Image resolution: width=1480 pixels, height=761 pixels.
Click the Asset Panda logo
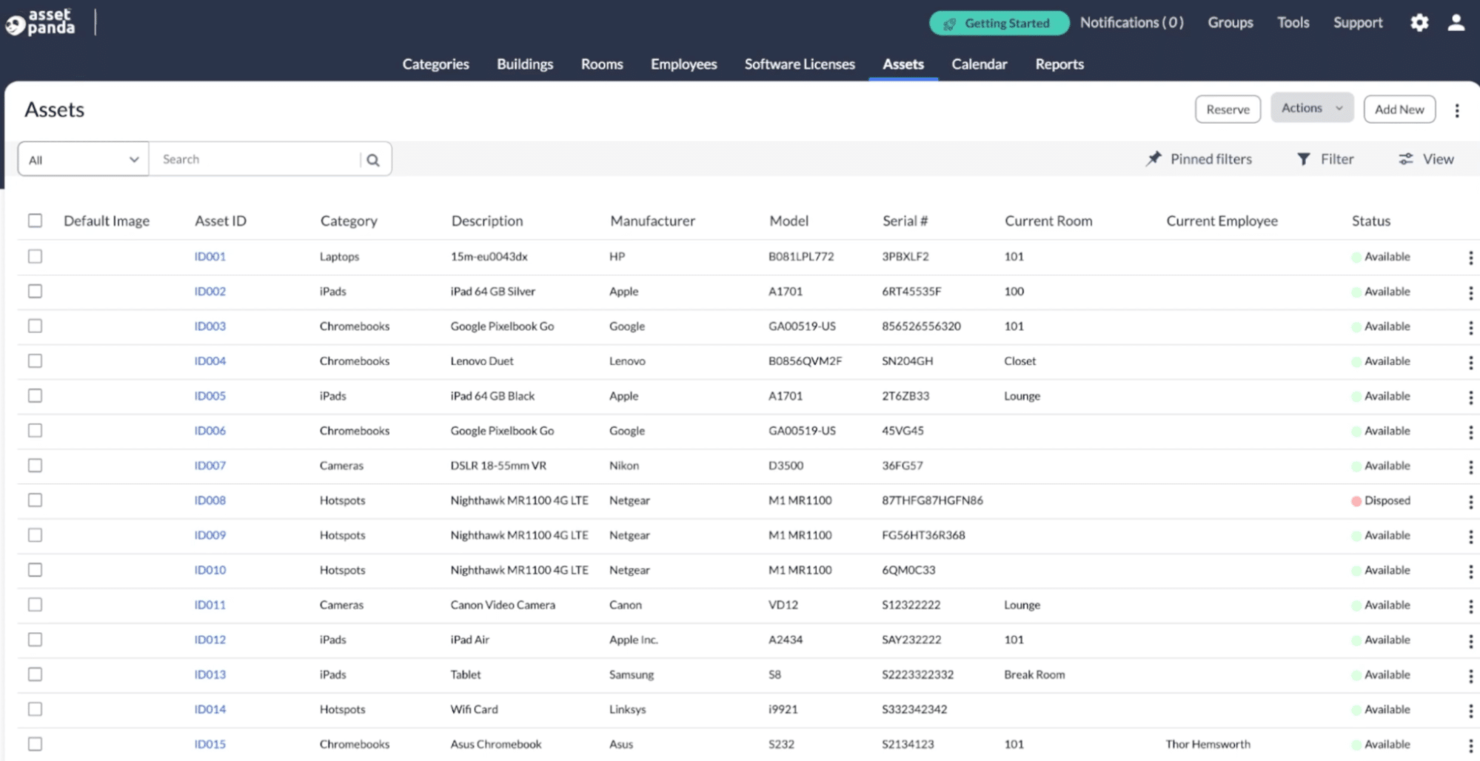(x=40, y=22)
